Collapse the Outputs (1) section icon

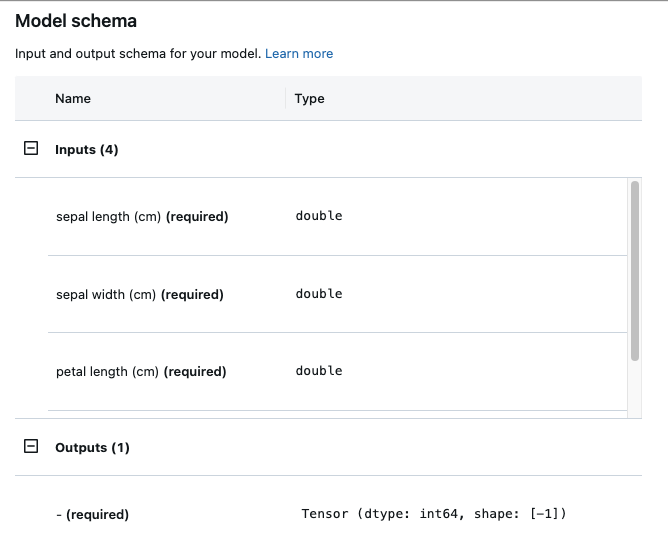tap(31, 447)
